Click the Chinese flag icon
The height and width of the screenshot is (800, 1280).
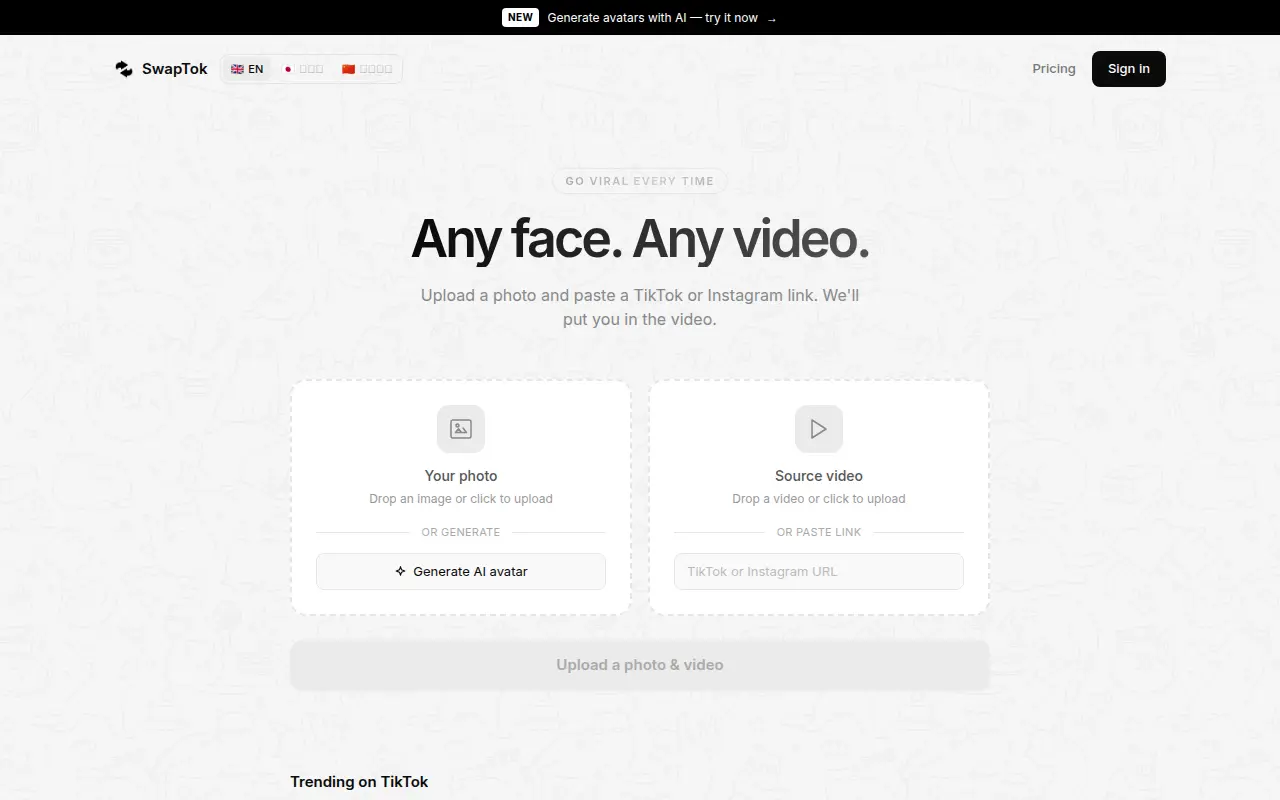coord(348,69)
